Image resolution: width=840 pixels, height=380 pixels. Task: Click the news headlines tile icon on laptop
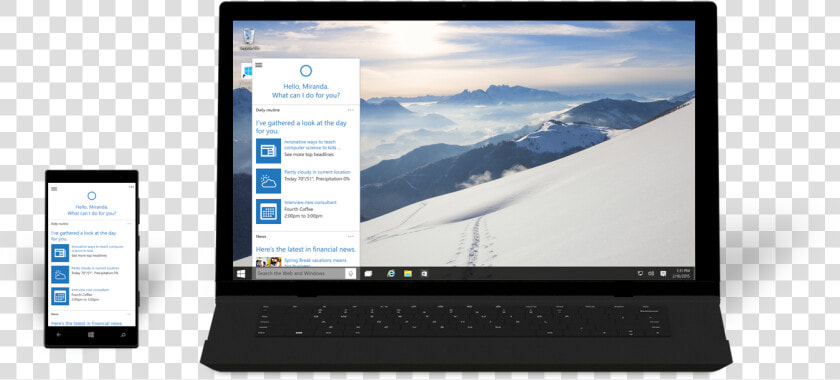point(268,151)
